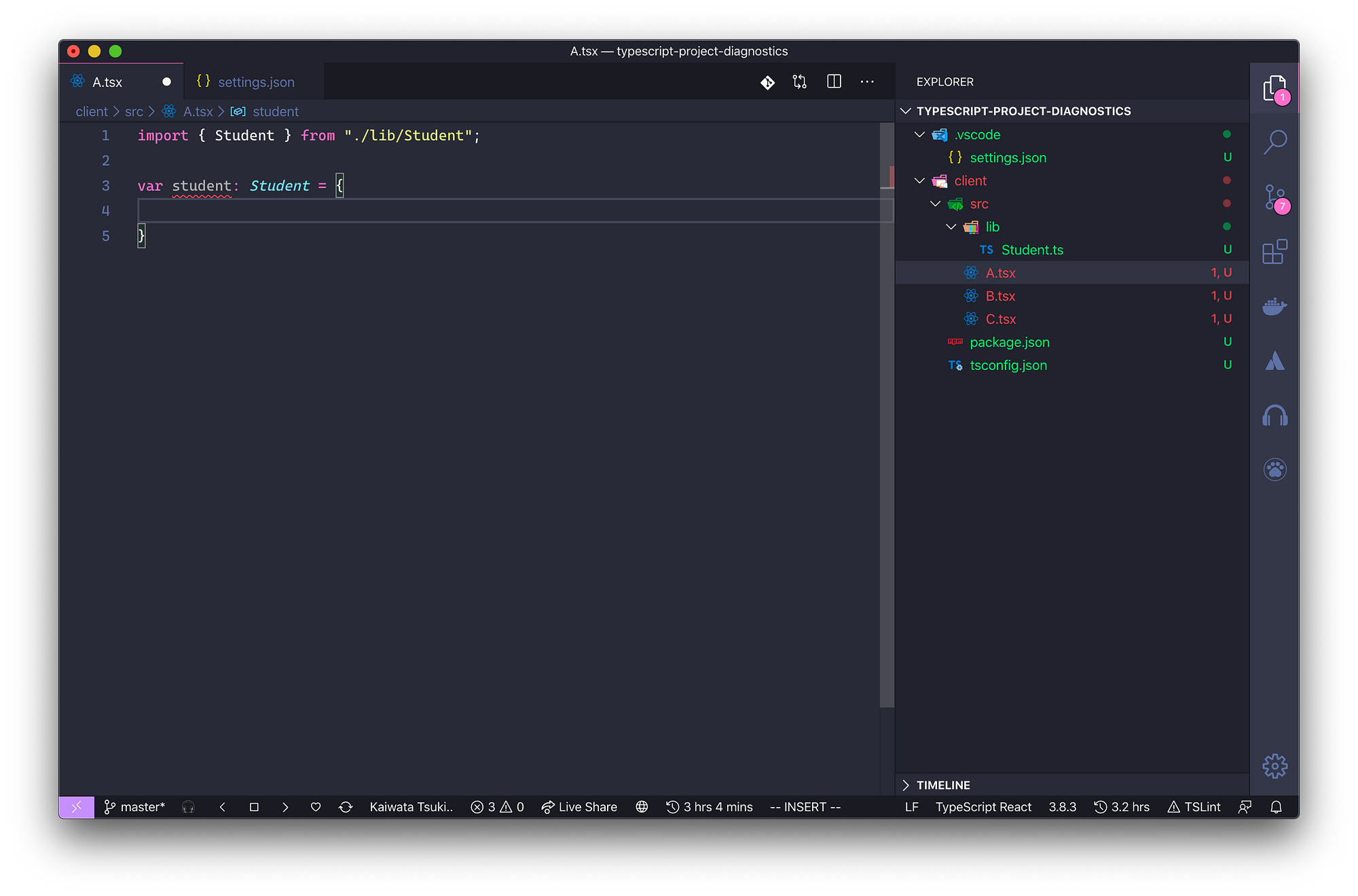Open the Live Share panel from the status bar
Image resolution: width=1358 pixels, height=896 pixels.
579,806
